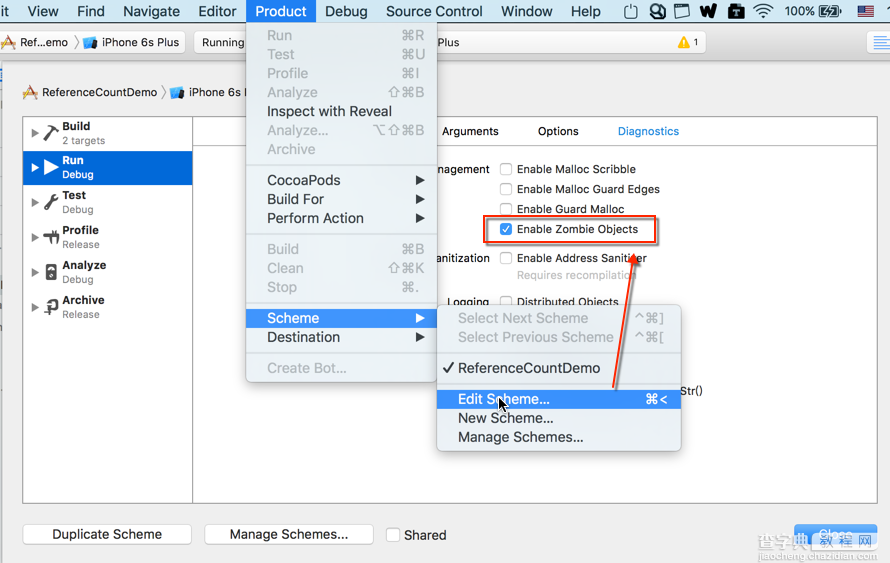890x563 pixels.
Task: Click the Wi-Fi icon in menu bar
Action: pos(763,11)
